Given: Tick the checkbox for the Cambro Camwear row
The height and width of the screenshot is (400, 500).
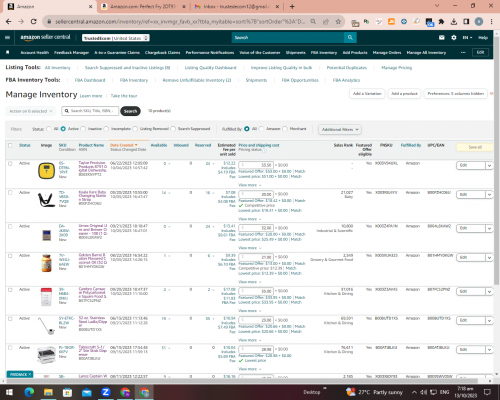Looking at the screenshot, I should [x=10, y=290].
